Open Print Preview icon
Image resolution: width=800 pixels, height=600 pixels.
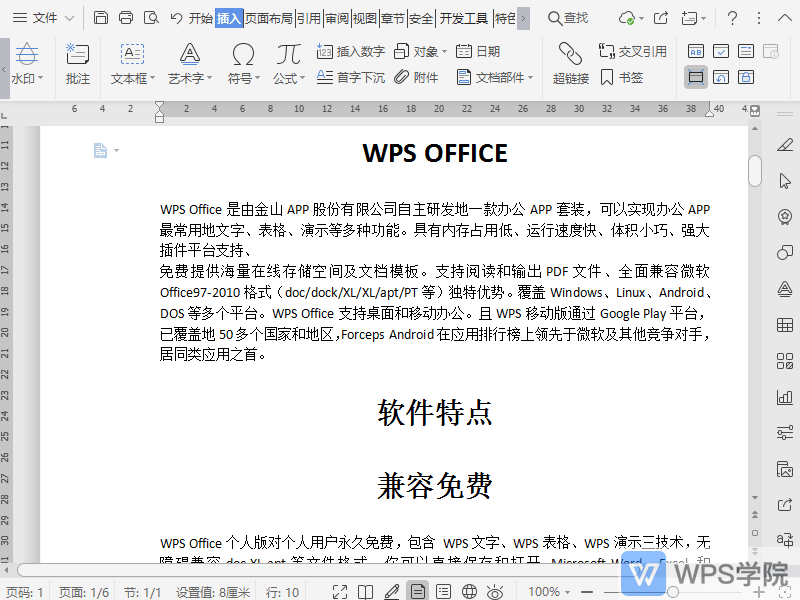coord(151,18)
